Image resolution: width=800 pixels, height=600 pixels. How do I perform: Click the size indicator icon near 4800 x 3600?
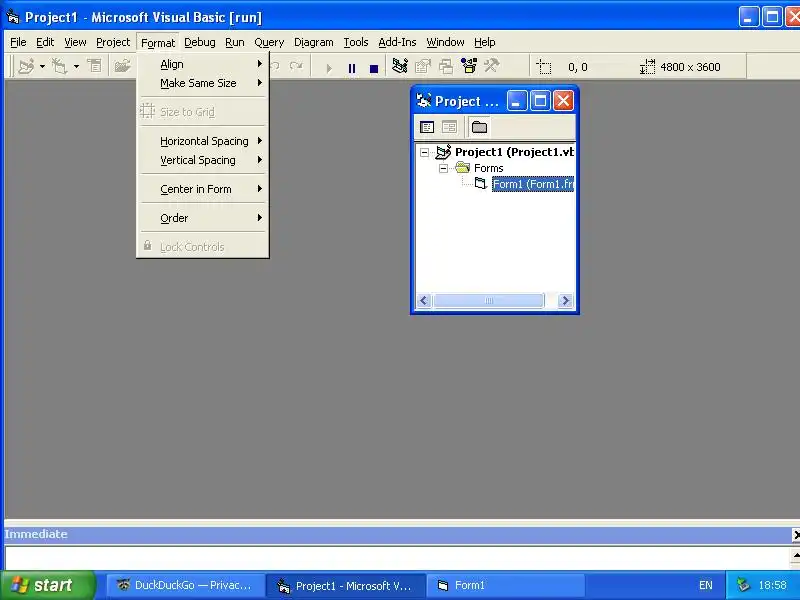click(x=647, y=67)
